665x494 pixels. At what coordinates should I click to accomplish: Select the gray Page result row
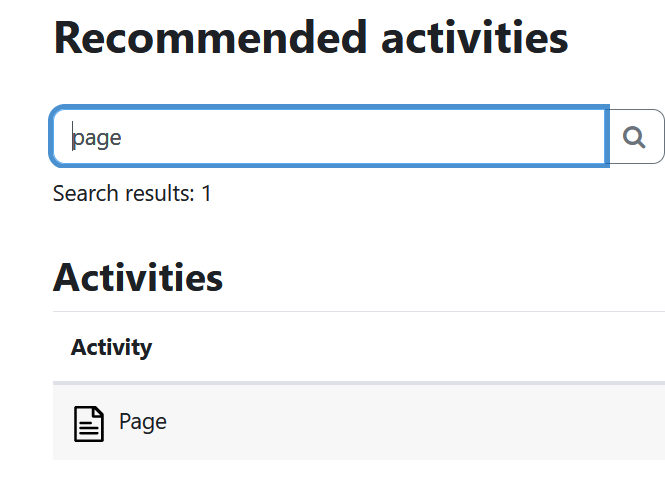tap(359, 422)
